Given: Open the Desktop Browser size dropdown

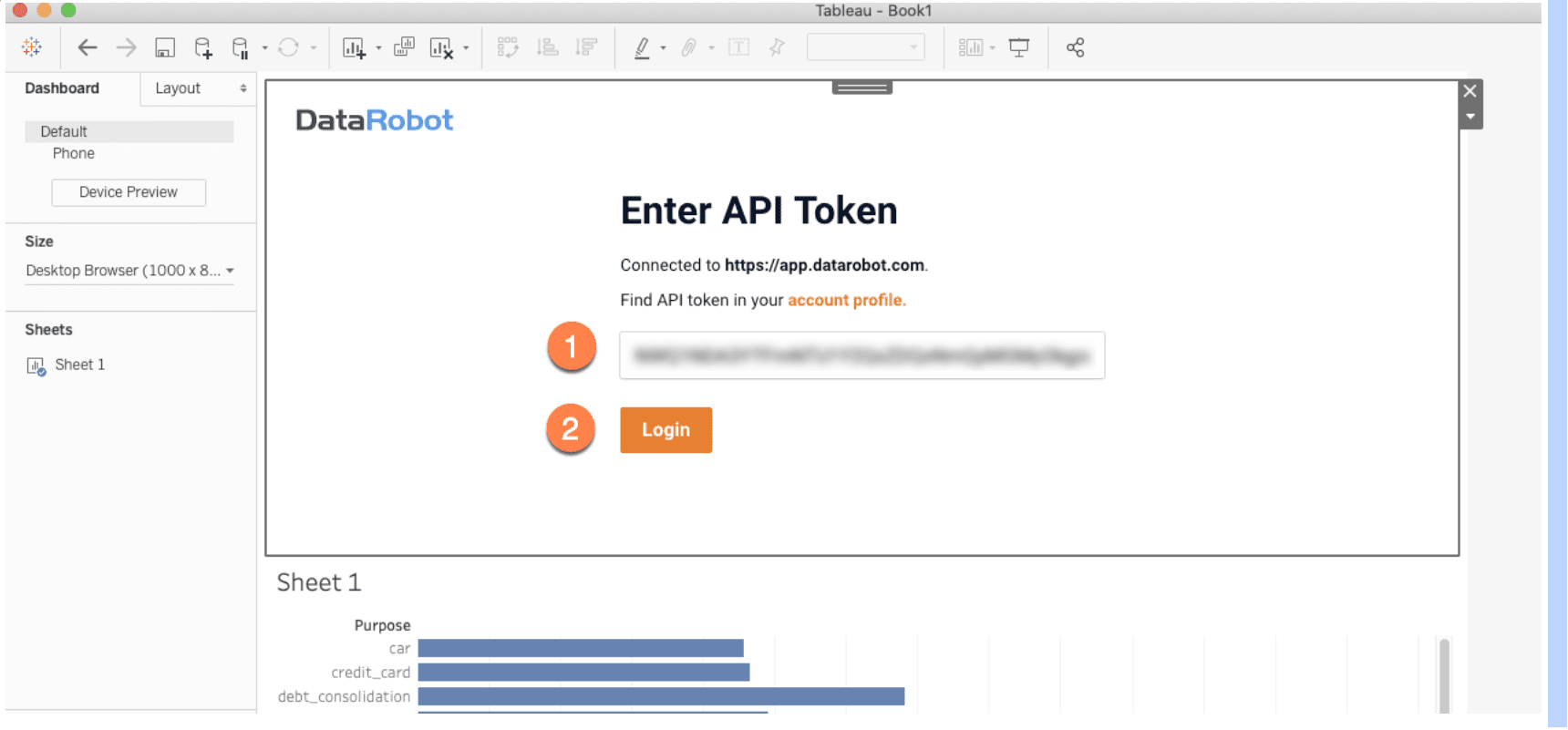Looking at the screenshot, I should [x=129, y=271].
